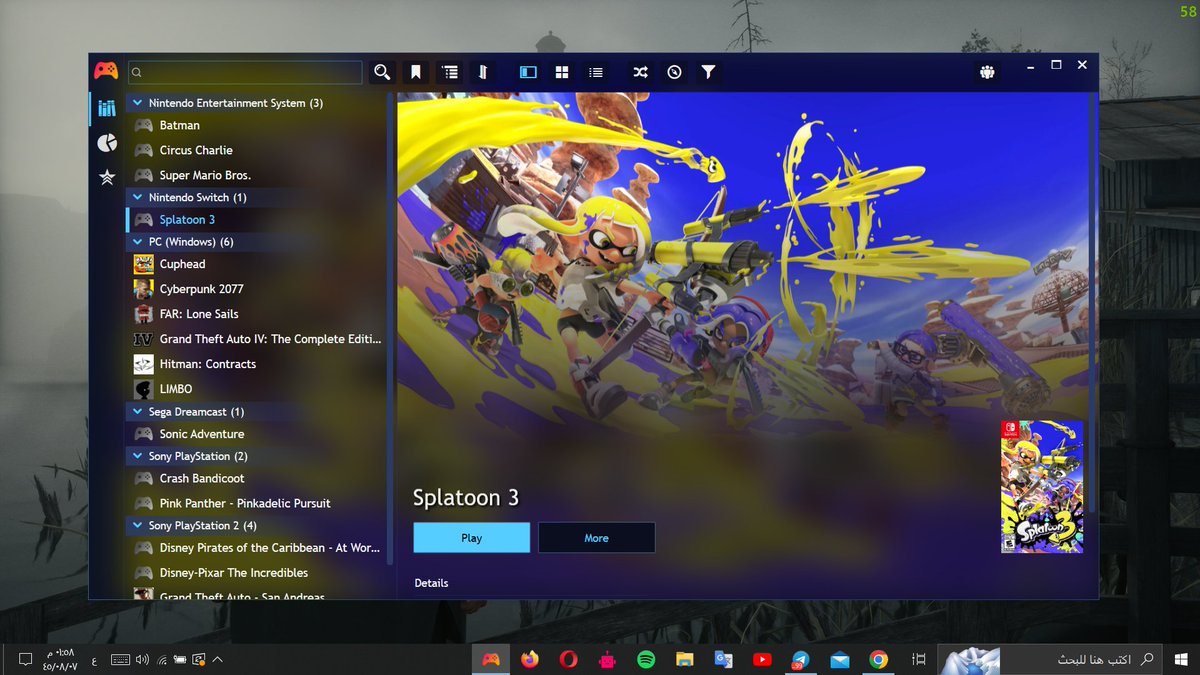Click the magnifier search button in toolbar
Screen dimensions: 1200x675
point(381,72)
